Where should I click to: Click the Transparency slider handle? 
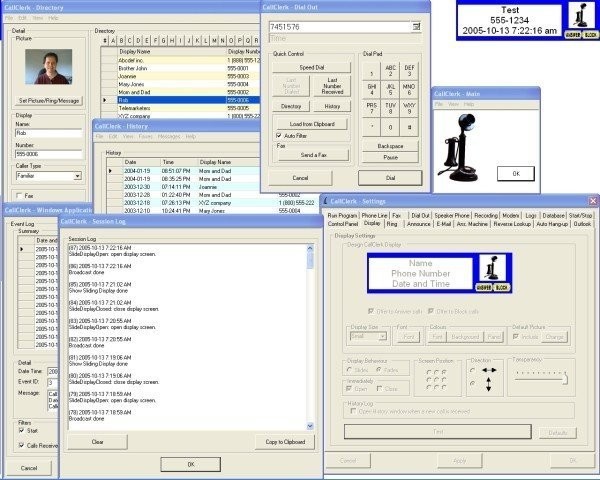pos(565,378)
